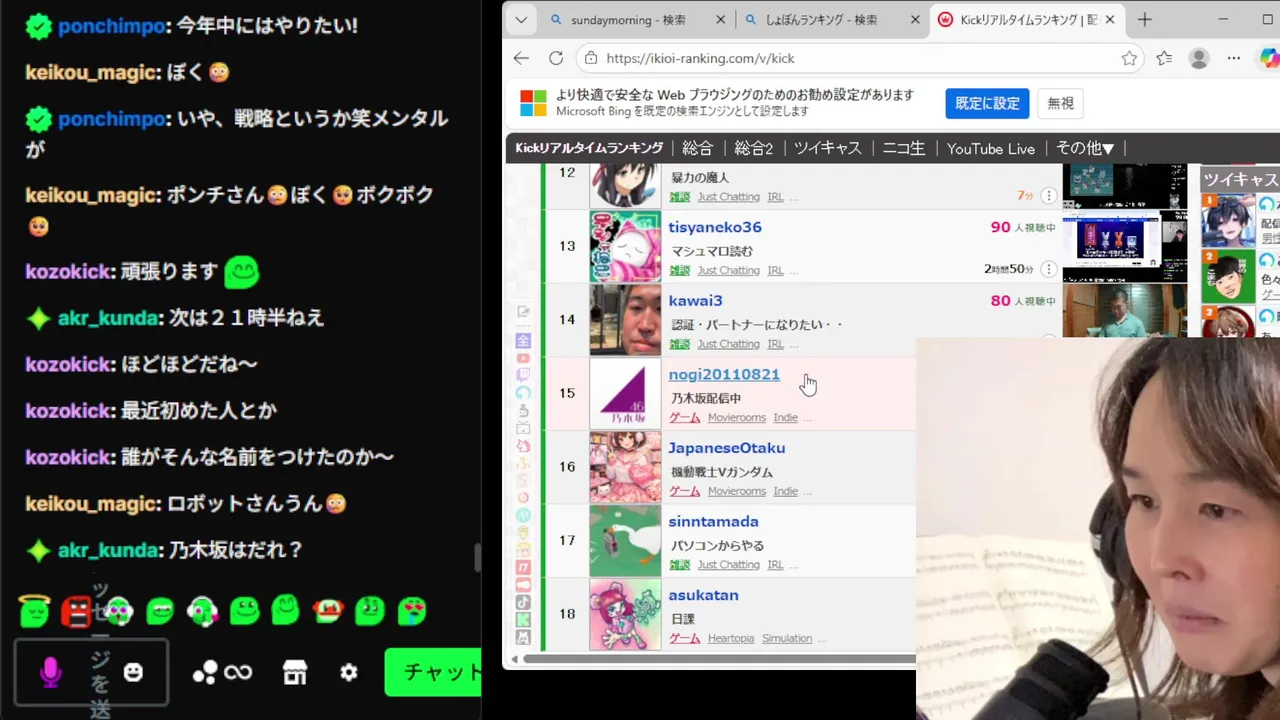Image resolution: width=1280 pixels, height=720 pixels.
Task: Open the emoji picker smiley icon
Action: tap(133, 673)
